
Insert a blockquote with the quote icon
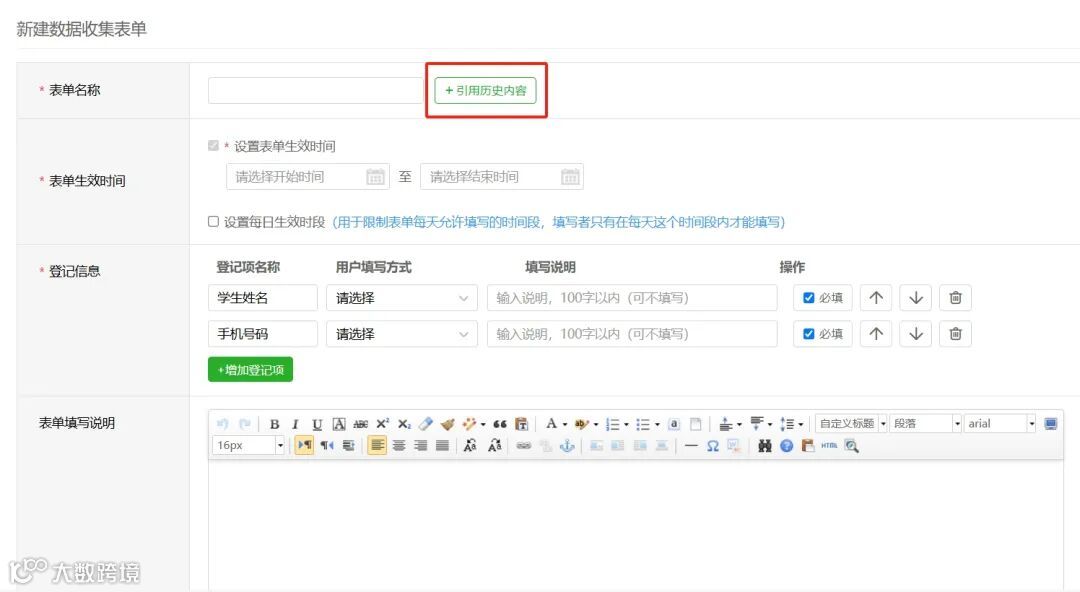(x=500, y=424)
